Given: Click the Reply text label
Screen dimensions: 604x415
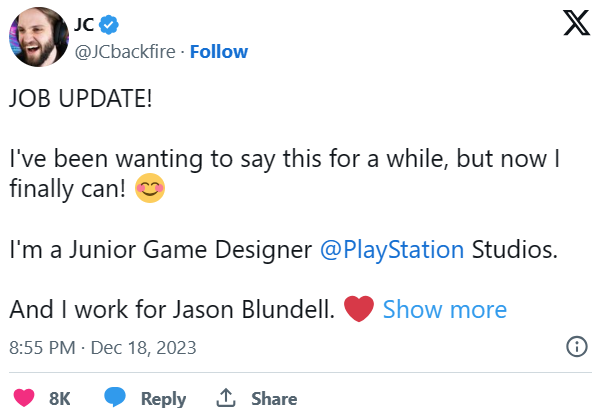Looking at the screenshot, I should click(x=163, y=398).
